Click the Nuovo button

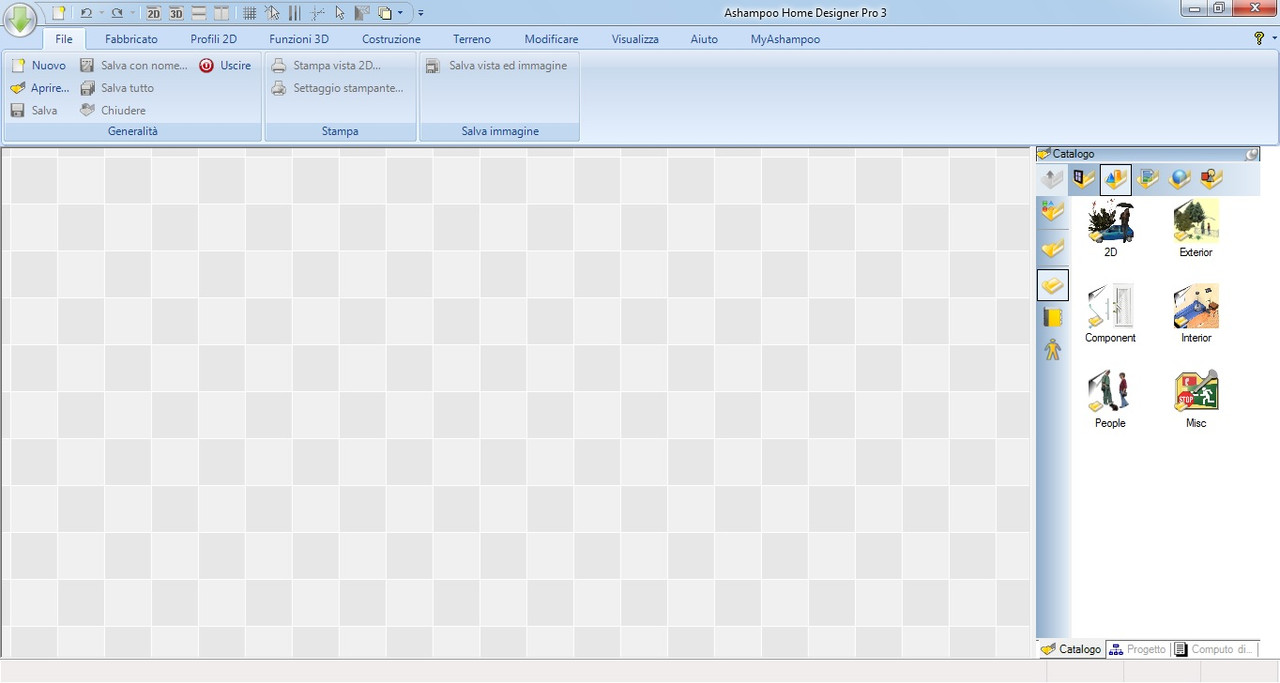[x=38, y=65]
